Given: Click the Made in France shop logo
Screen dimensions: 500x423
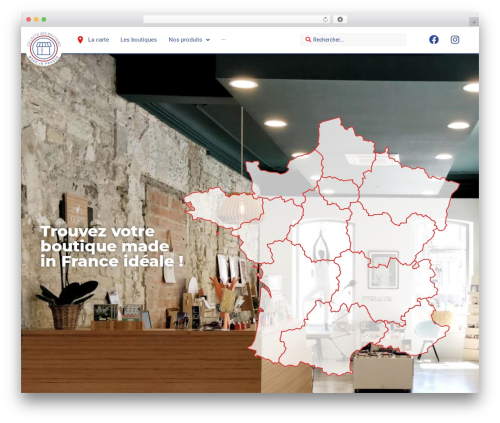Looking at the screenshot, I should [x=44, y=49].
